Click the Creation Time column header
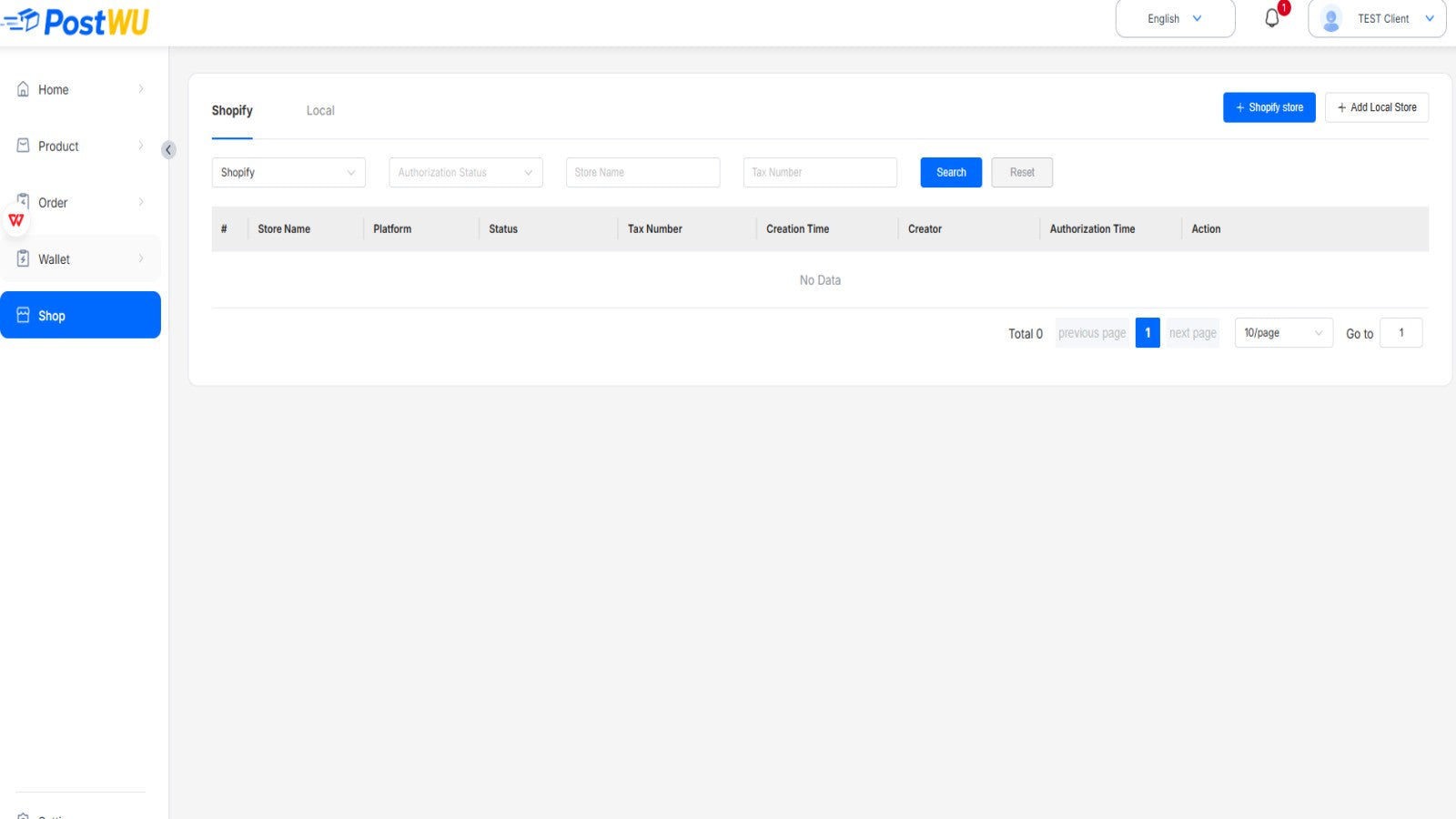 (798, 229)
